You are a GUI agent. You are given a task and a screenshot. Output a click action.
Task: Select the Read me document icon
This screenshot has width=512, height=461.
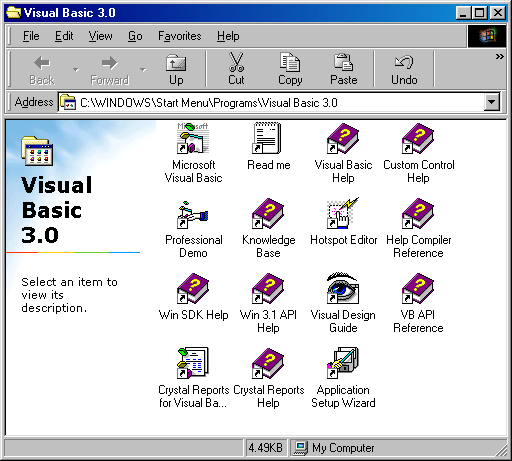tap(267, 138)
